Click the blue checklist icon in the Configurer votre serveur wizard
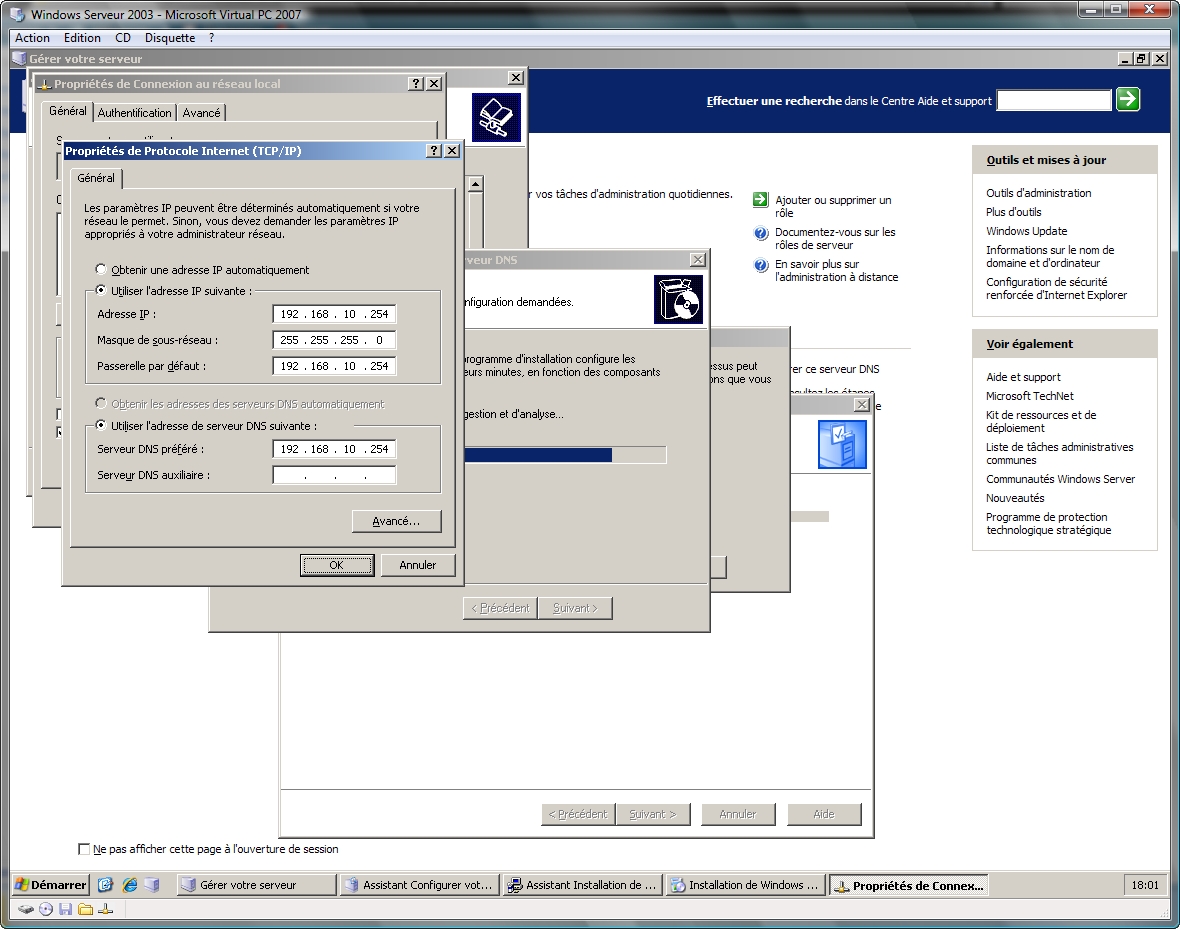Screen dimensions: 1180x929 (x=842, y=444)
